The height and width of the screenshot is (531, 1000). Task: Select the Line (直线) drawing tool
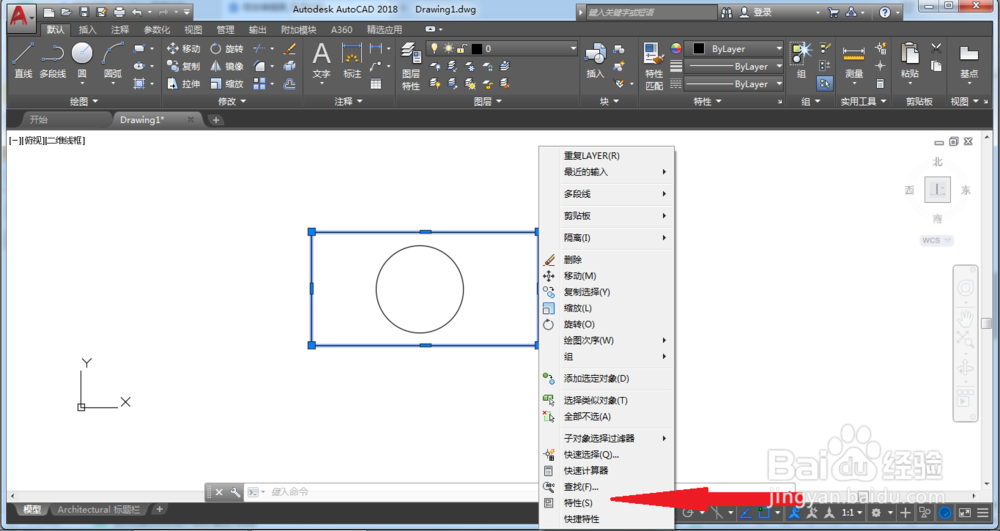[23, 61]
